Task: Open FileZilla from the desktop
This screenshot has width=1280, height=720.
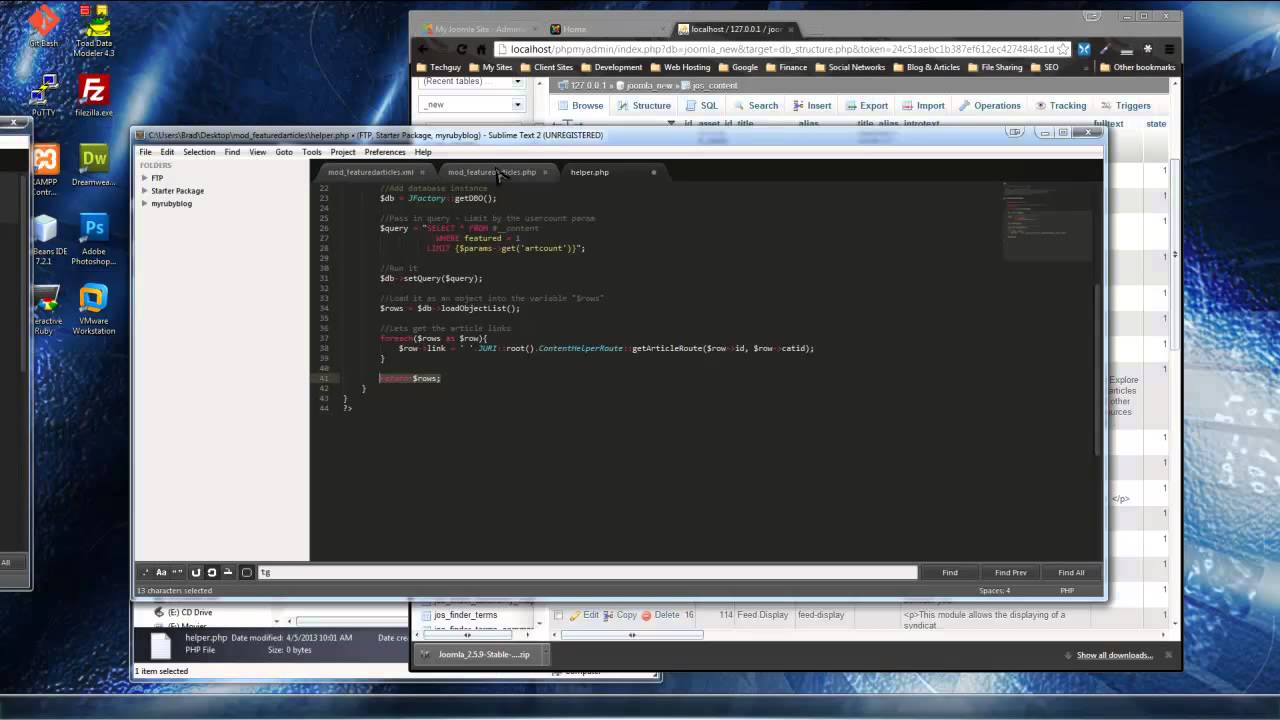Action: coord(93,97)
